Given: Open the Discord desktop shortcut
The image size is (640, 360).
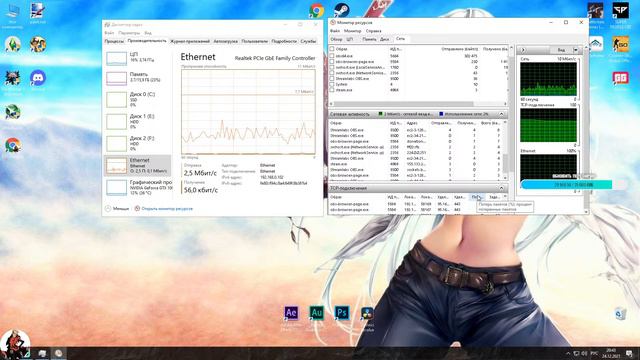Looking at the screenshot, I should [38, 78].
